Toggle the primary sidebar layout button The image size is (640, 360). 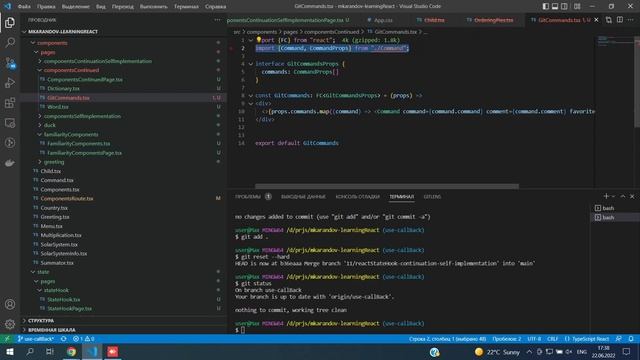point(546,6)
